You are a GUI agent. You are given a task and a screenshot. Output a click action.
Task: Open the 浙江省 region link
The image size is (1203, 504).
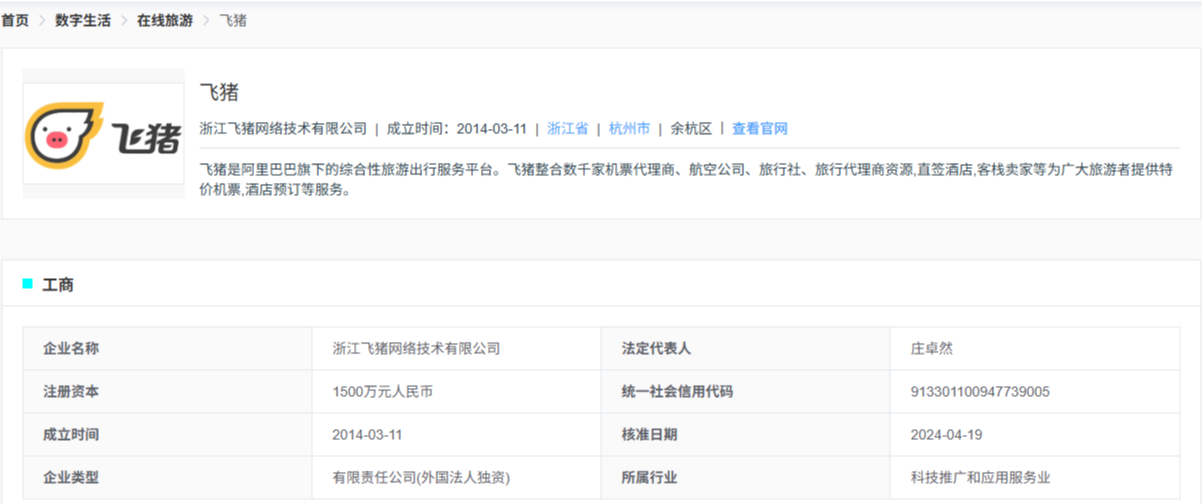pyautogui.click(x=568, y=129)
